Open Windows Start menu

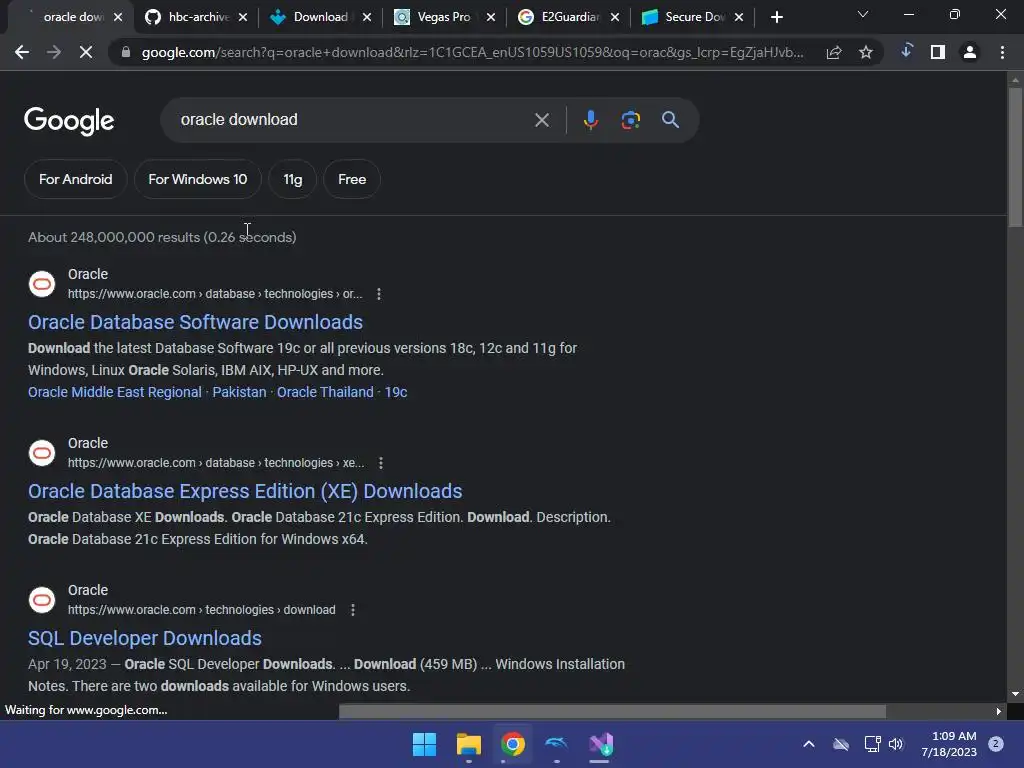[x=424, y=744]
